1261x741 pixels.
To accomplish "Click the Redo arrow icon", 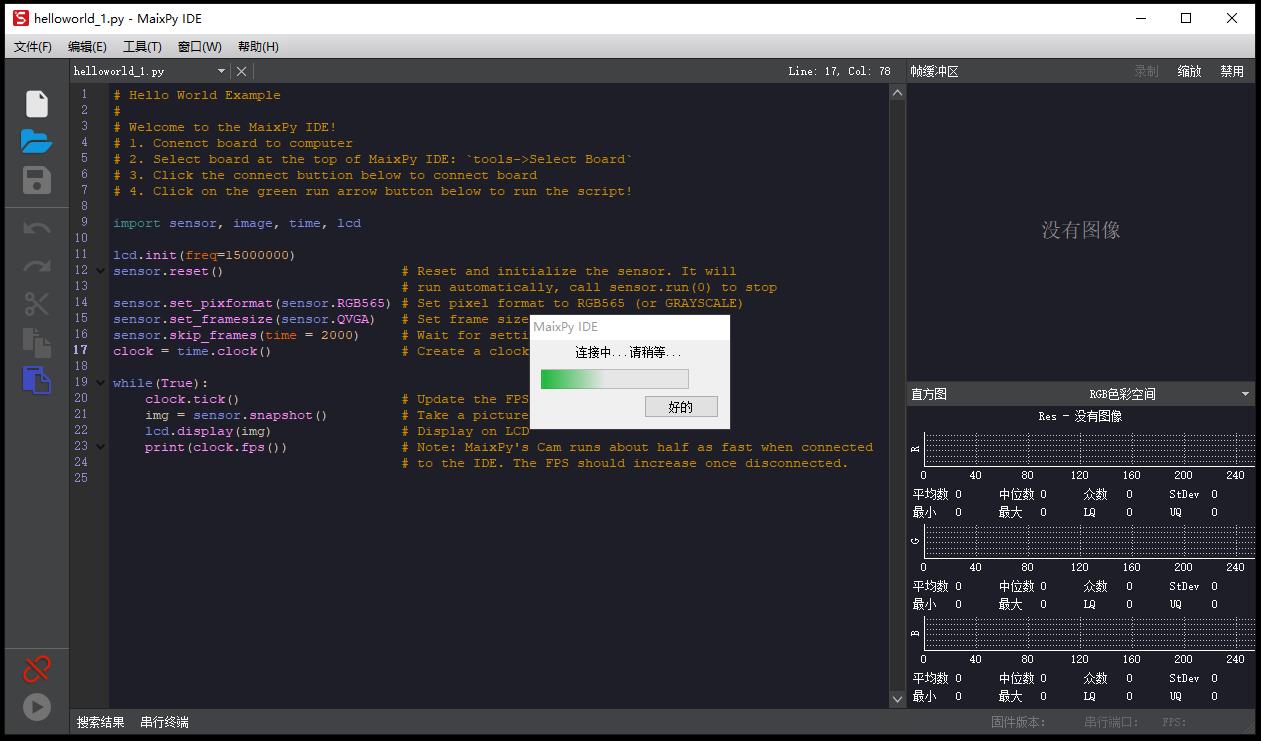I will point(37,266).
